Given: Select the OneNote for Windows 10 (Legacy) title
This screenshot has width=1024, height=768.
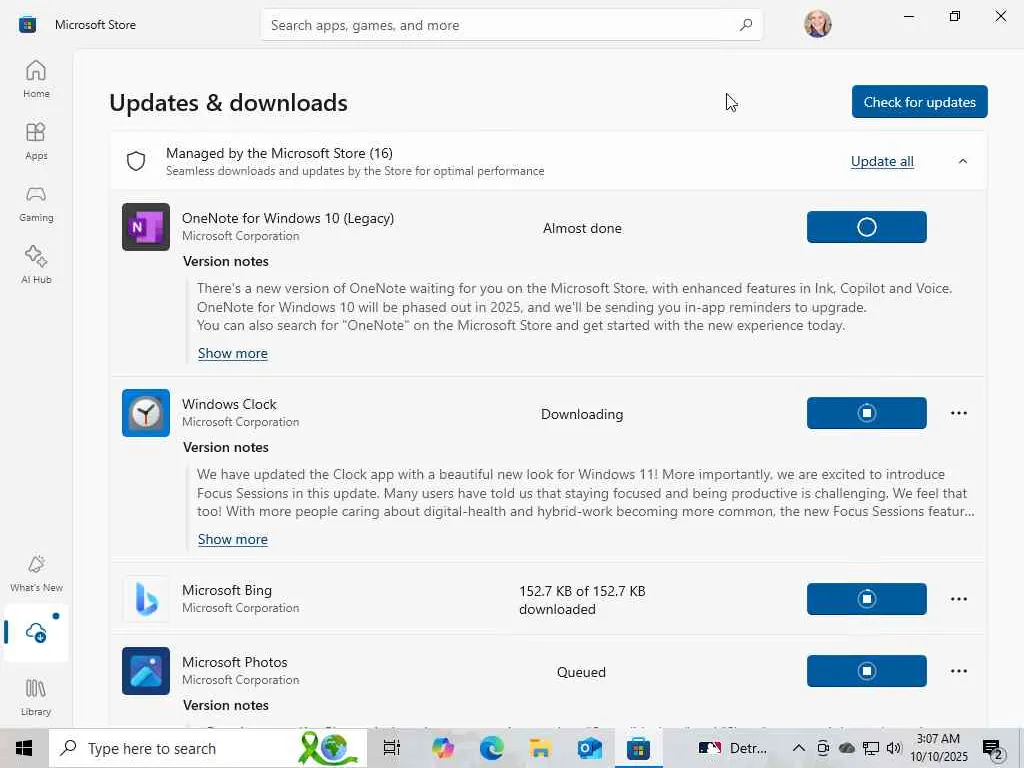Looking at the screenshot, I should (288, 218).
